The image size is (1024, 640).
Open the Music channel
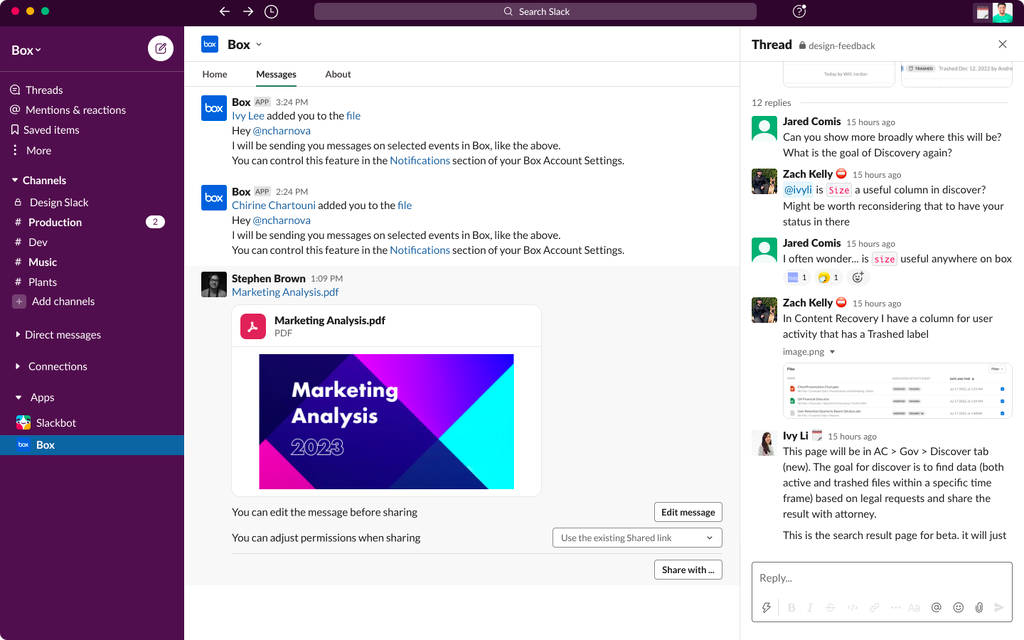tap(42, 262)
